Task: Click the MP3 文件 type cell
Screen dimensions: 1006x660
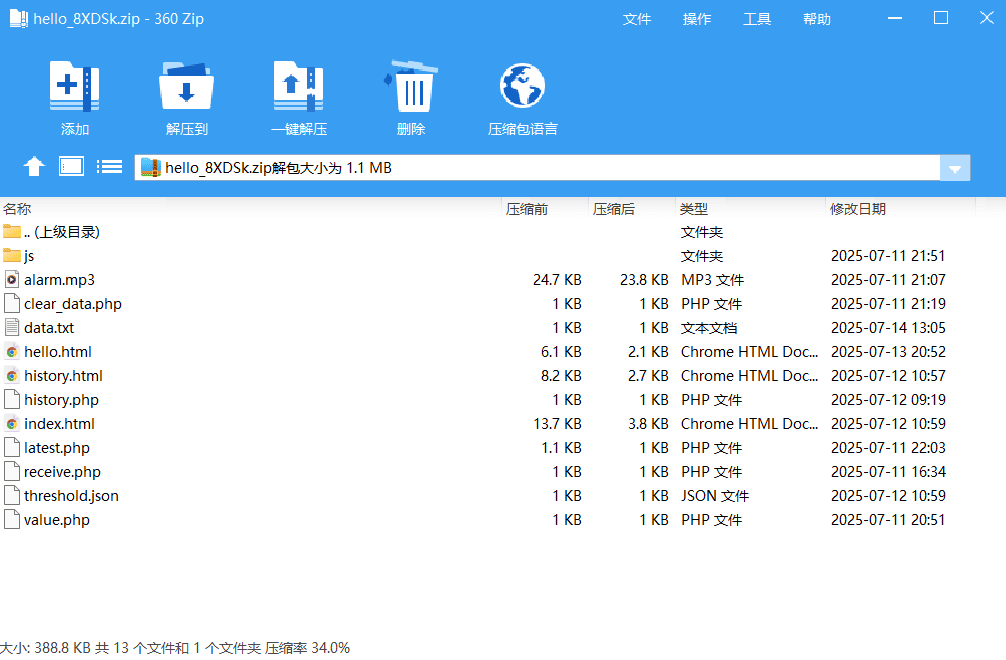Action: tap(712, 280)
